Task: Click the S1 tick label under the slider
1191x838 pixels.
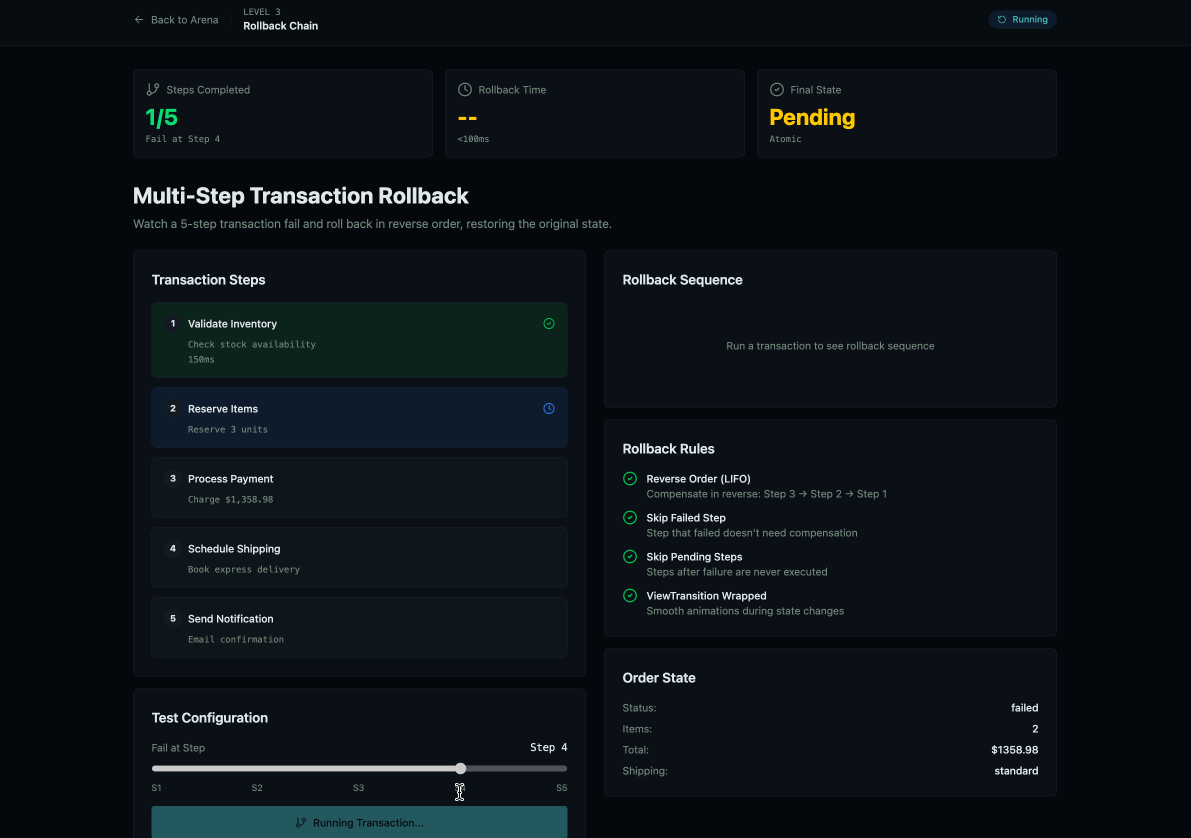Action: (x=156, y=788)
